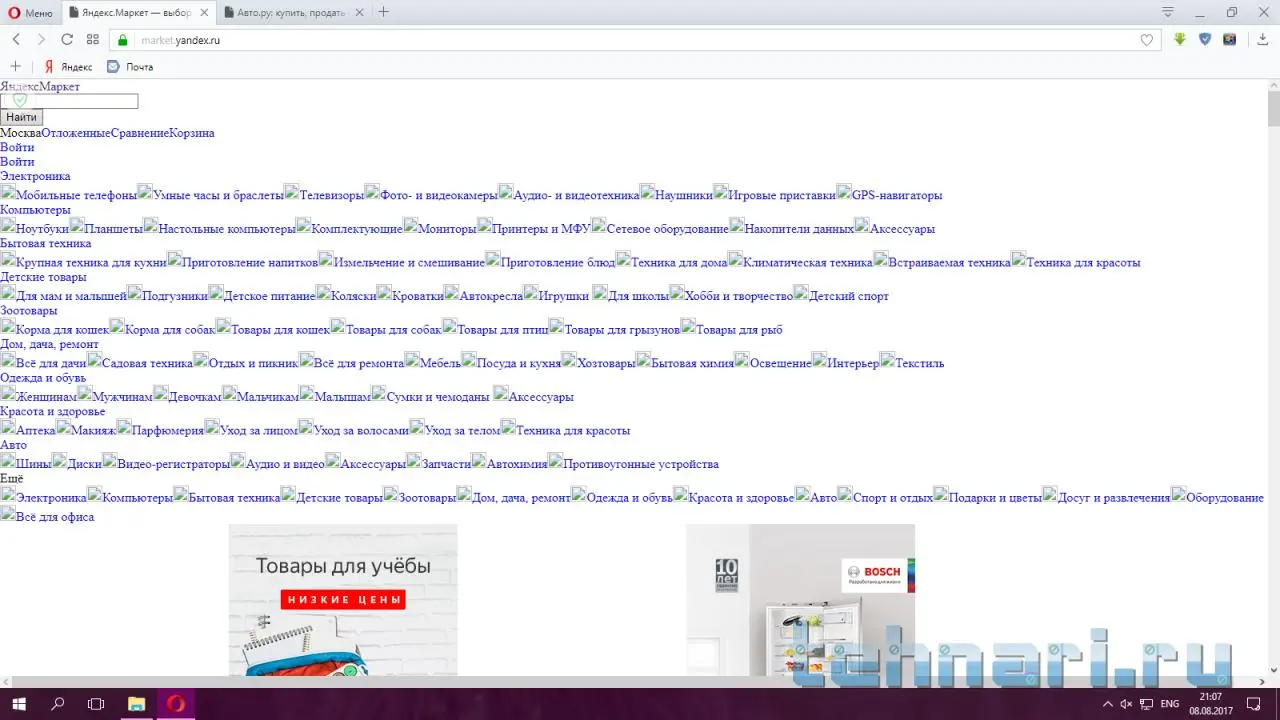This screenshot has height=720, width=1280.
Task: Open the Ноутбуки category
Action: click(42, 229)
